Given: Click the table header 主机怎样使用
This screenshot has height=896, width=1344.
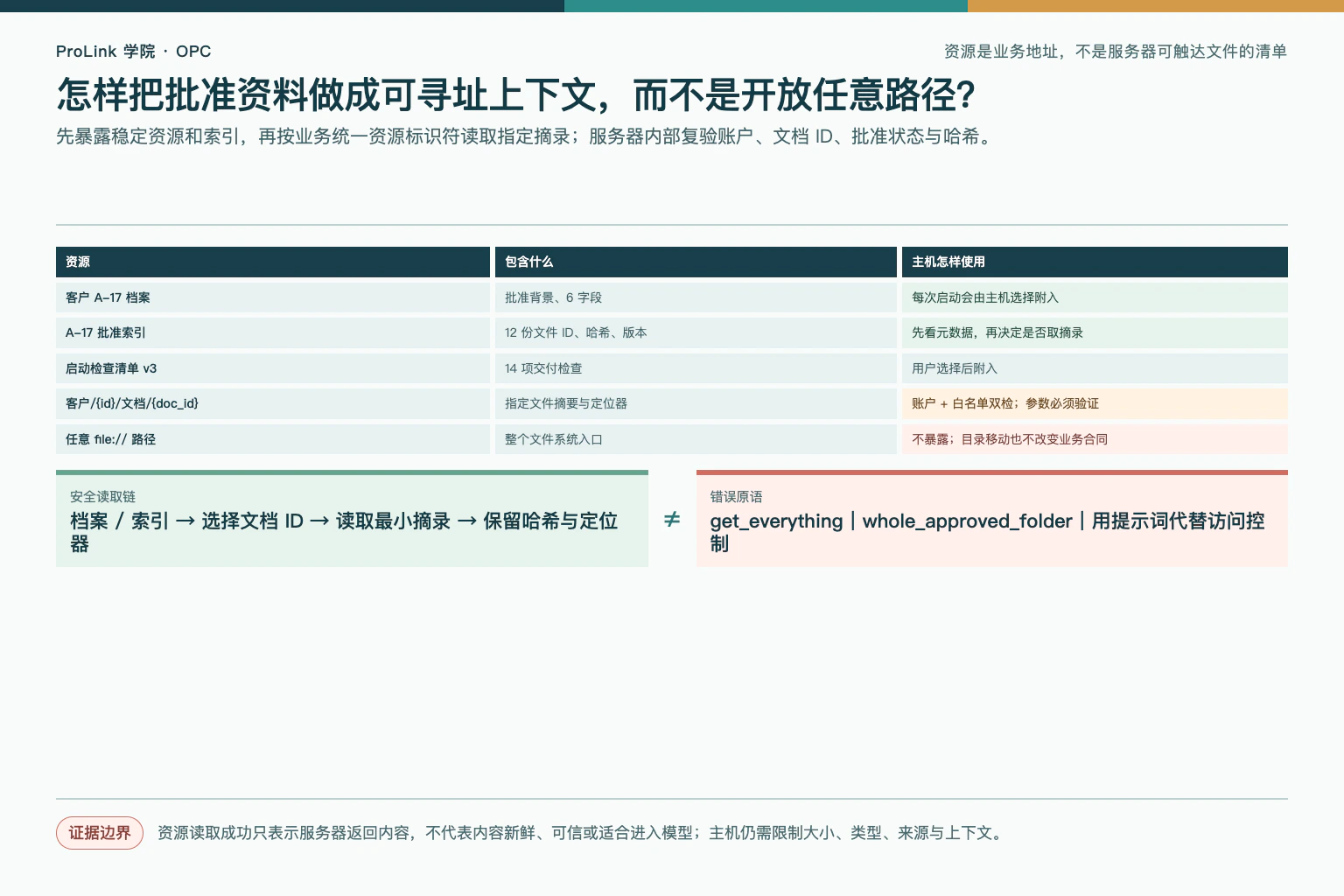Looking at the screenshot, I should coord(1095,262).
